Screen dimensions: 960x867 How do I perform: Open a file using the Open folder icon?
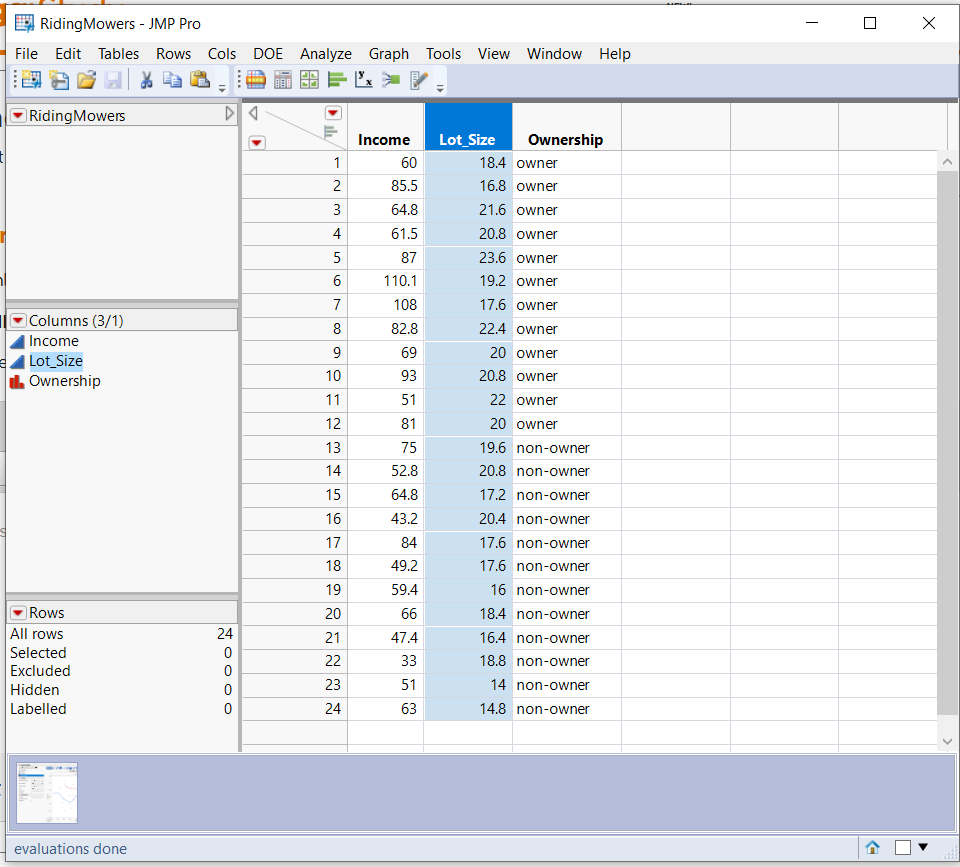pyautogui.click(x=88, y=80)
